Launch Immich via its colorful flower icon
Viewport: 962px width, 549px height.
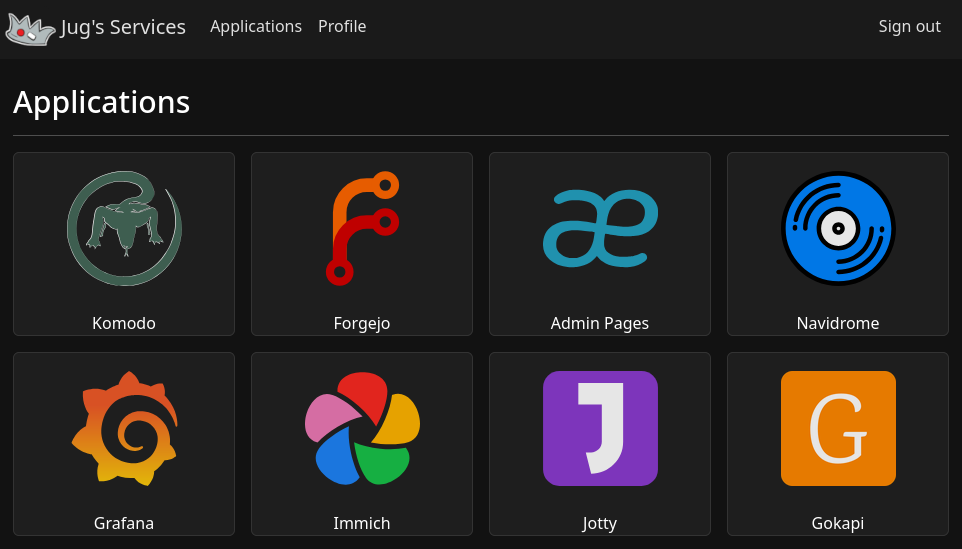(362, 428)
